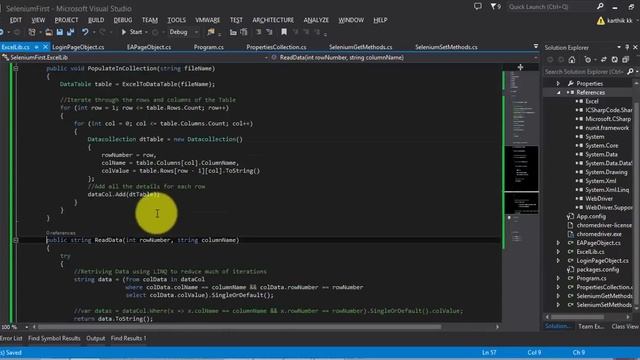640x360 pixels.
Task: Click the Save All icon
Action: point(71,32)
